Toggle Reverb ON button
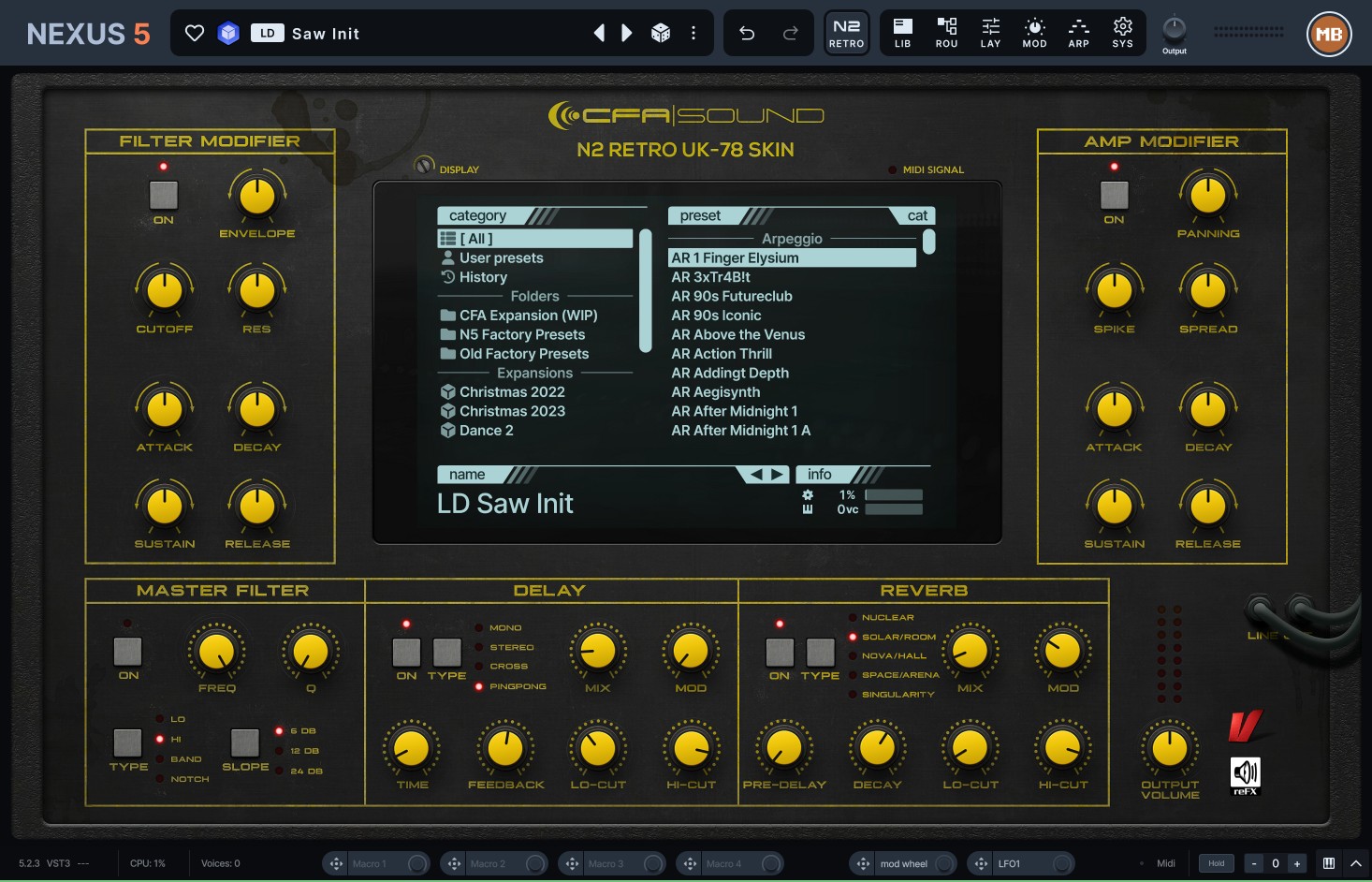 click(780, 652)
